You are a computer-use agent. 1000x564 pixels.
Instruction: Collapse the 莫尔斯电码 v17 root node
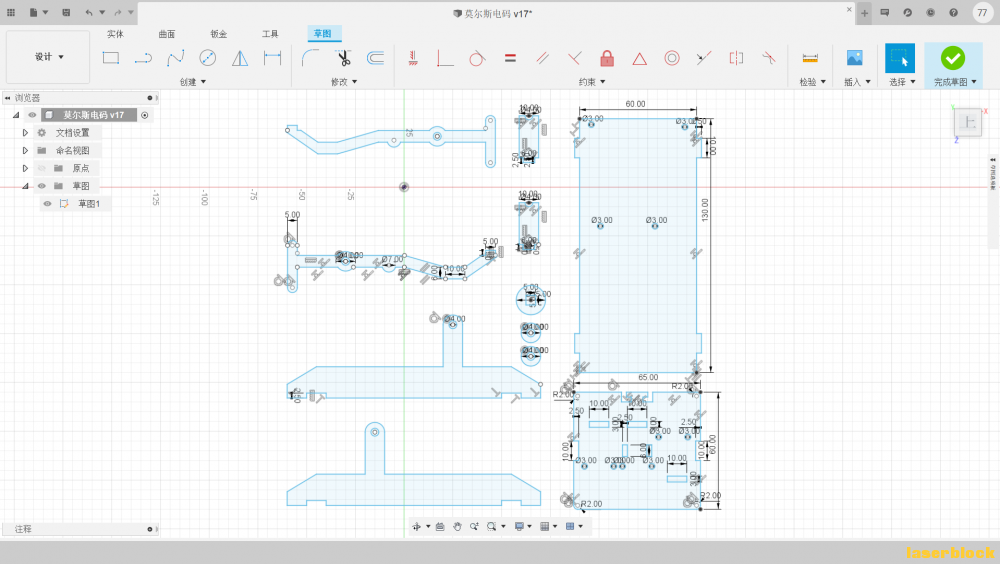16,115
